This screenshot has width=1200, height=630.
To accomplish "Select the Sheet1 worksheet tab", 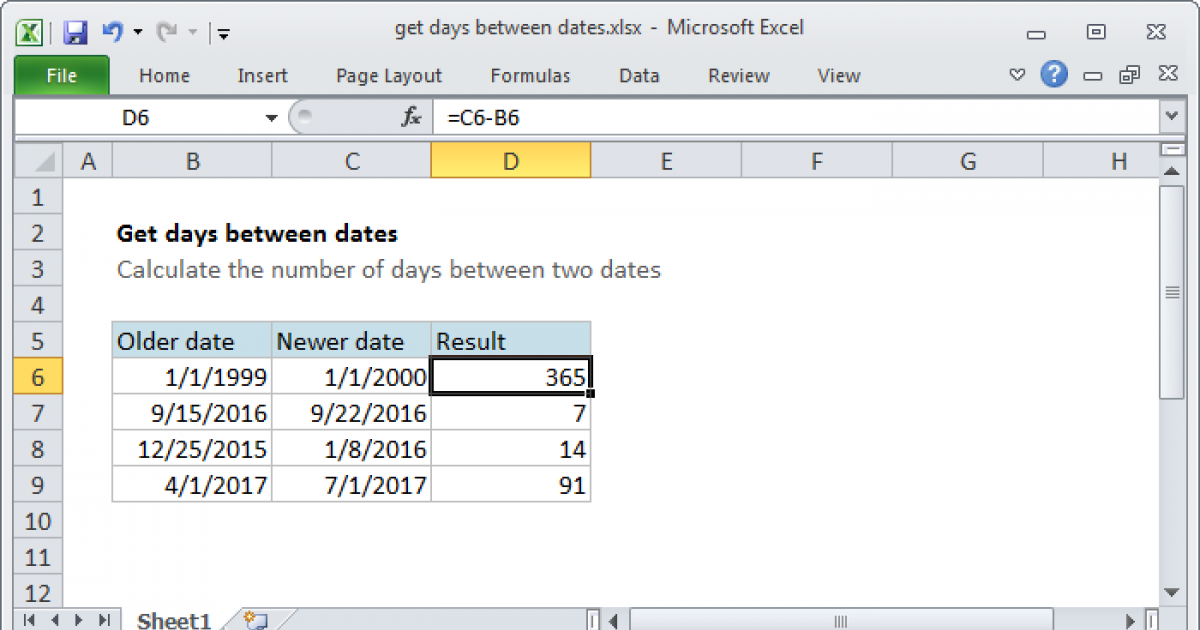I will (x=173, y=620).
